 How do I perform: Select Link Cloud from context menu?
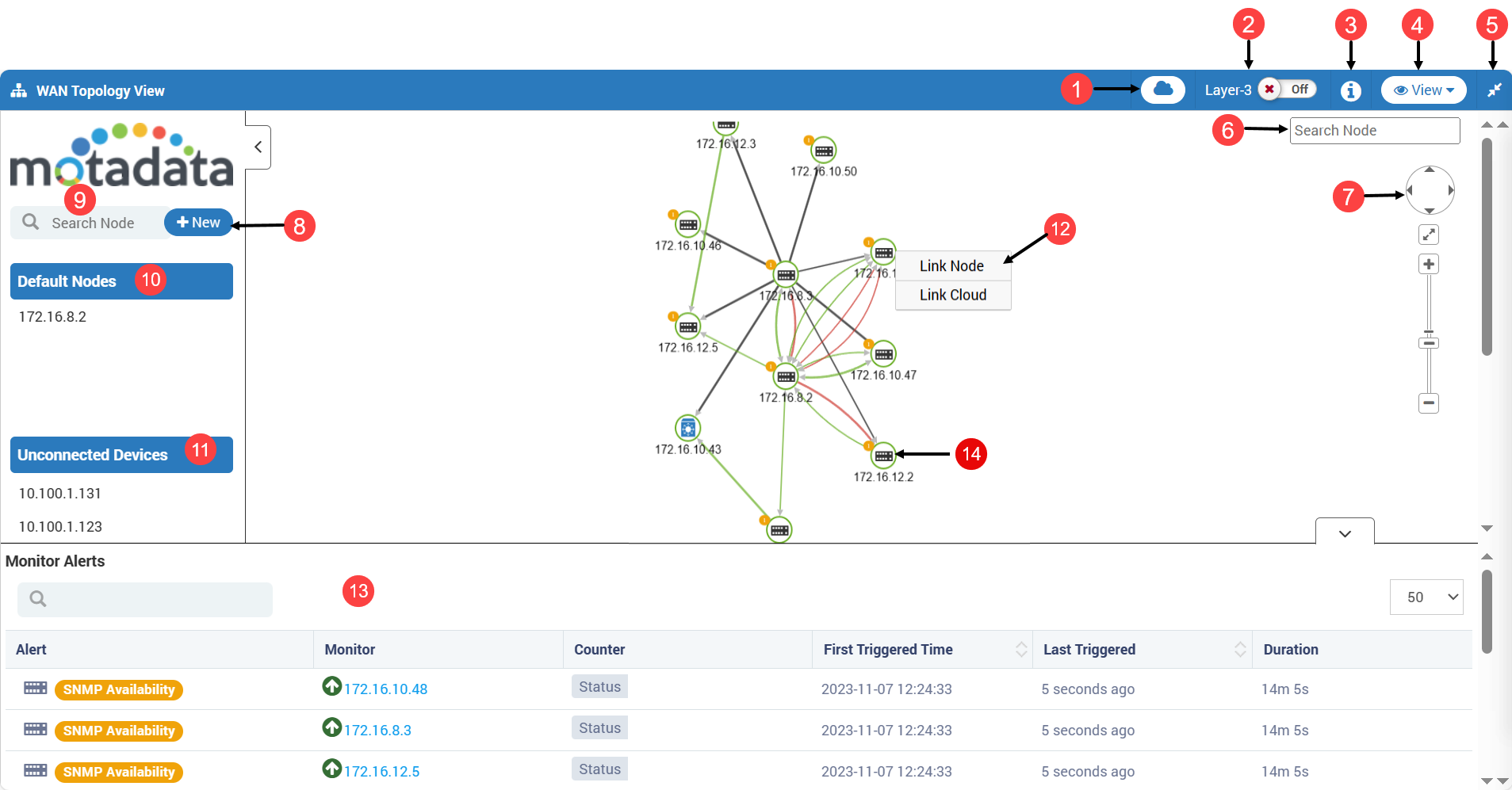952,295
